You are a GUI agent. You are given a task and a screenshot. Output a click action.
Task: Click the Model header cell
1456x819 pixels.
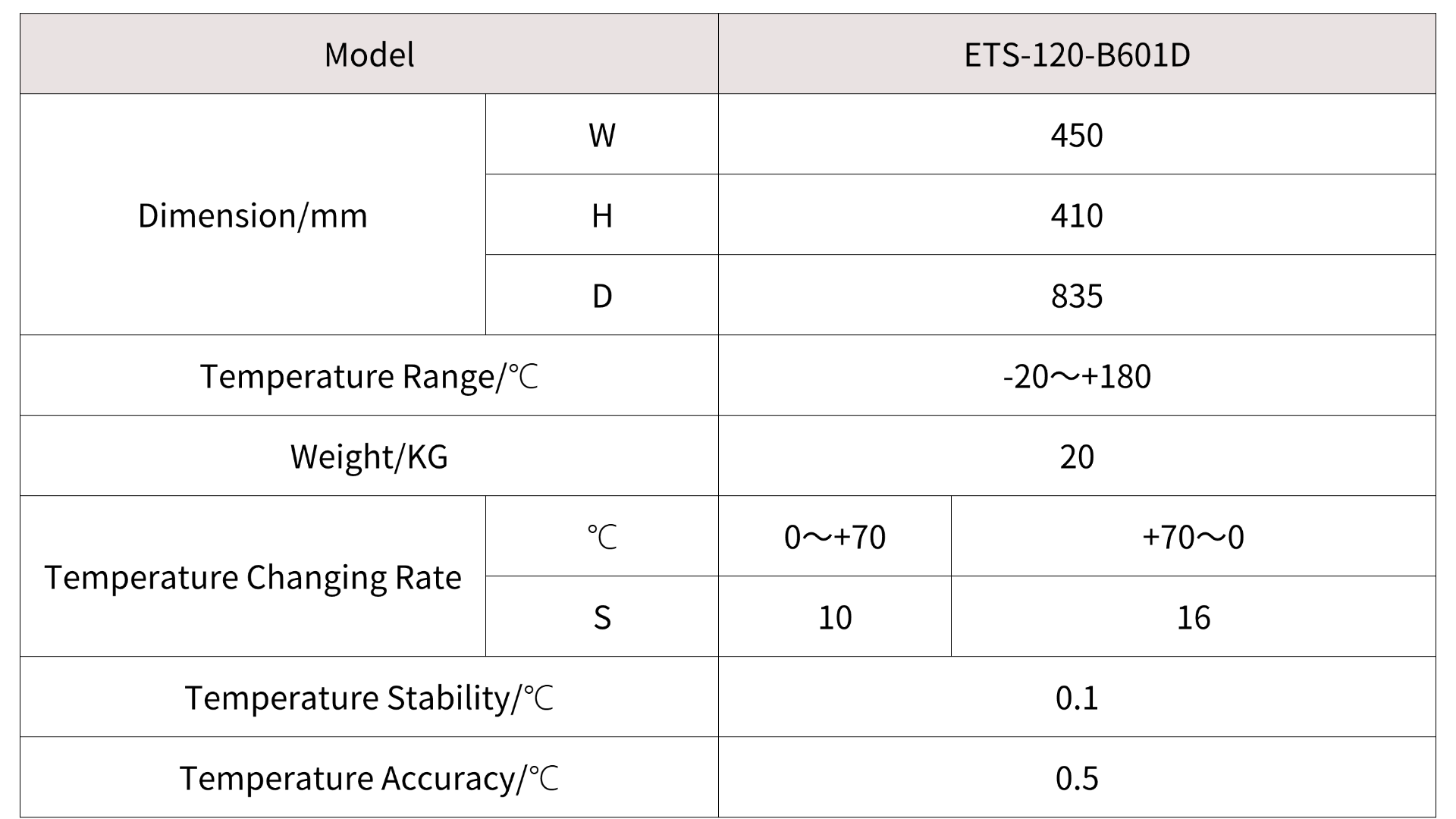pos(369,55)
